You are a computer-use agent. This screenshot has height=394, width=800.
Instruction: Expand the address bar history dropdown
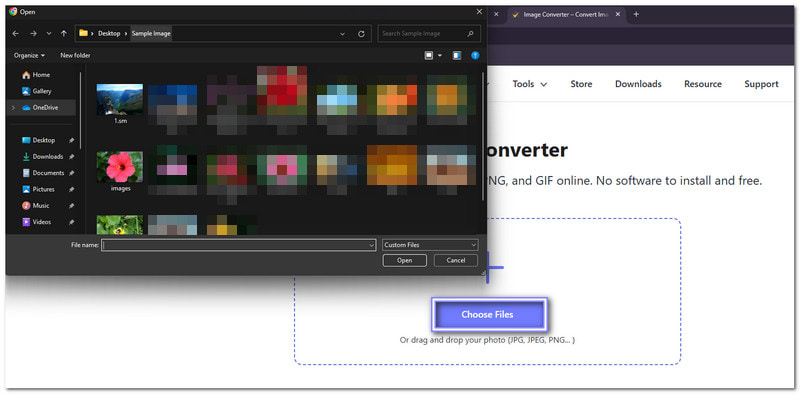[x=342, y=34]
